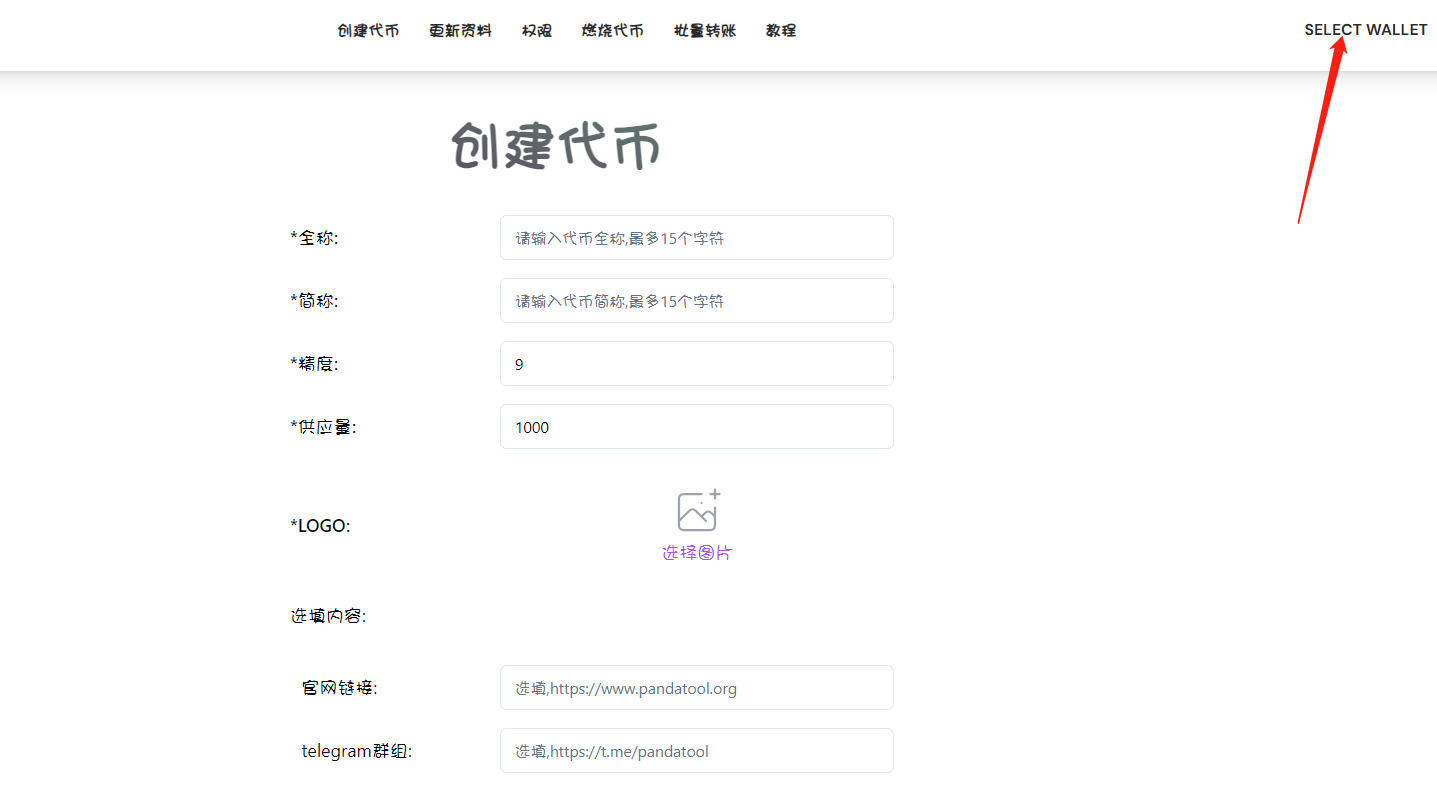This screenshot has height=786, width=1437.
Task: Focus the 全称 token full name field
Action: coord(696,238)
